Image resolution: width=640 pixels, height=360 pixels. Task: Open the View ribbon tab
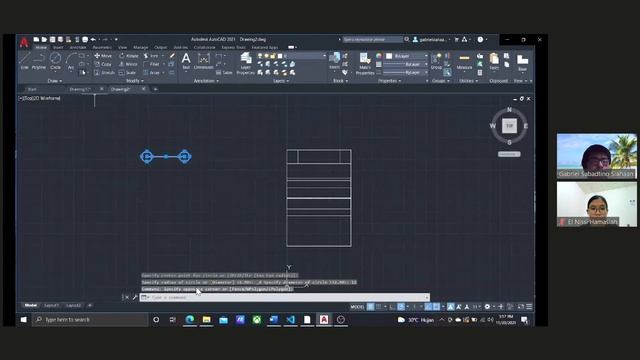[122, 47]
